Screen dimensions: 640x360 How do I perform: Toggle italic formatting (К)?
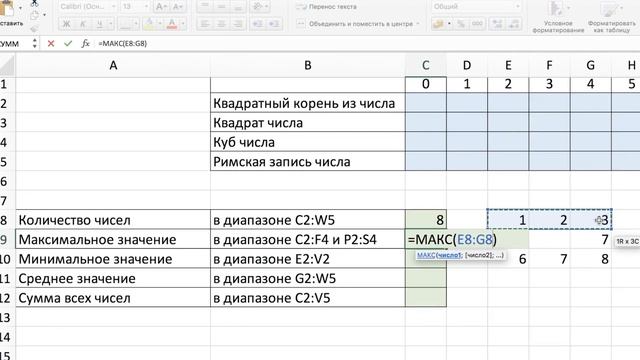coord(82,24)
